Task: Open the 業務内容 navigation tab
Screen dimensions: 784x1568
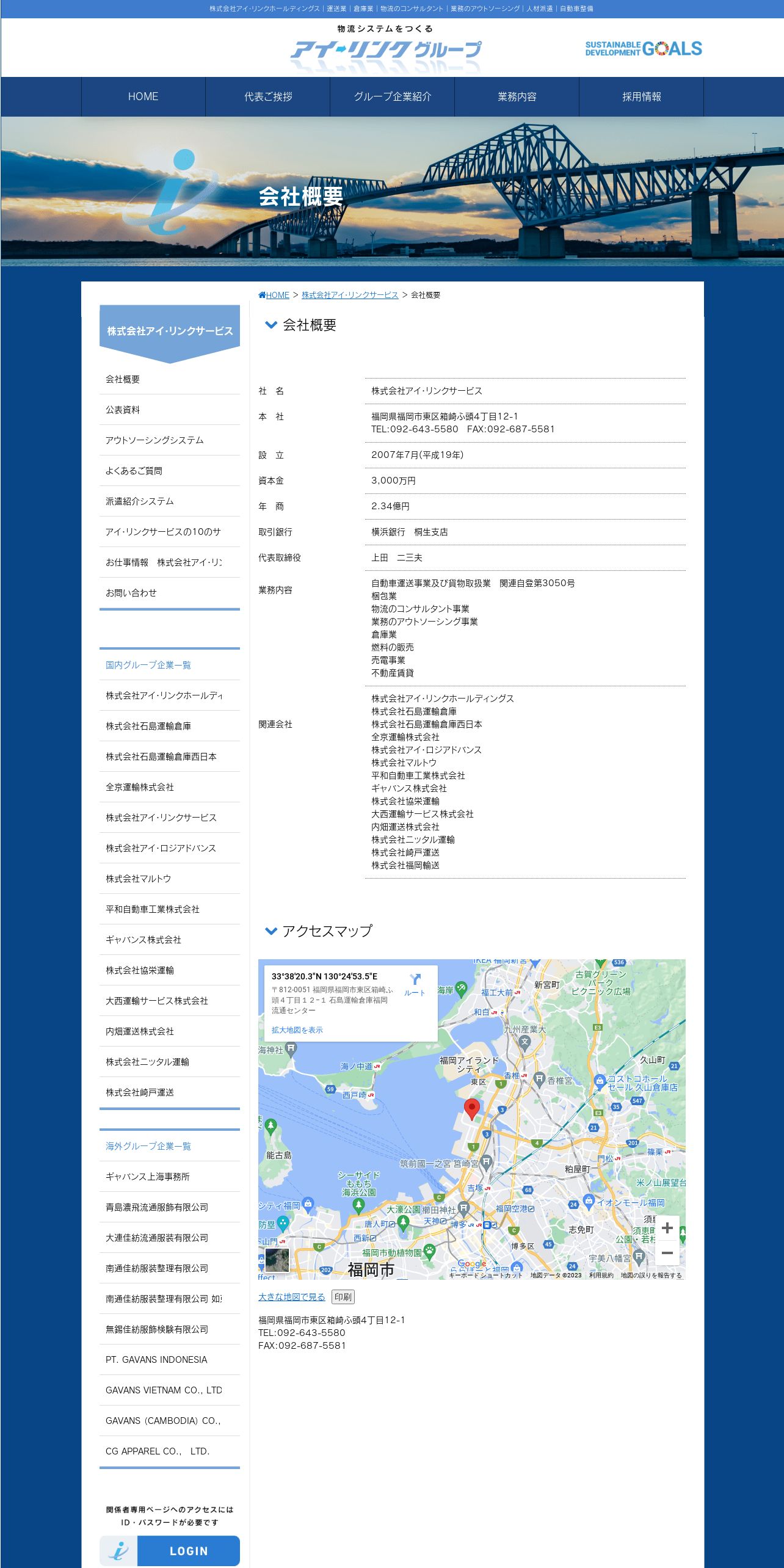Action: (517, 96)
